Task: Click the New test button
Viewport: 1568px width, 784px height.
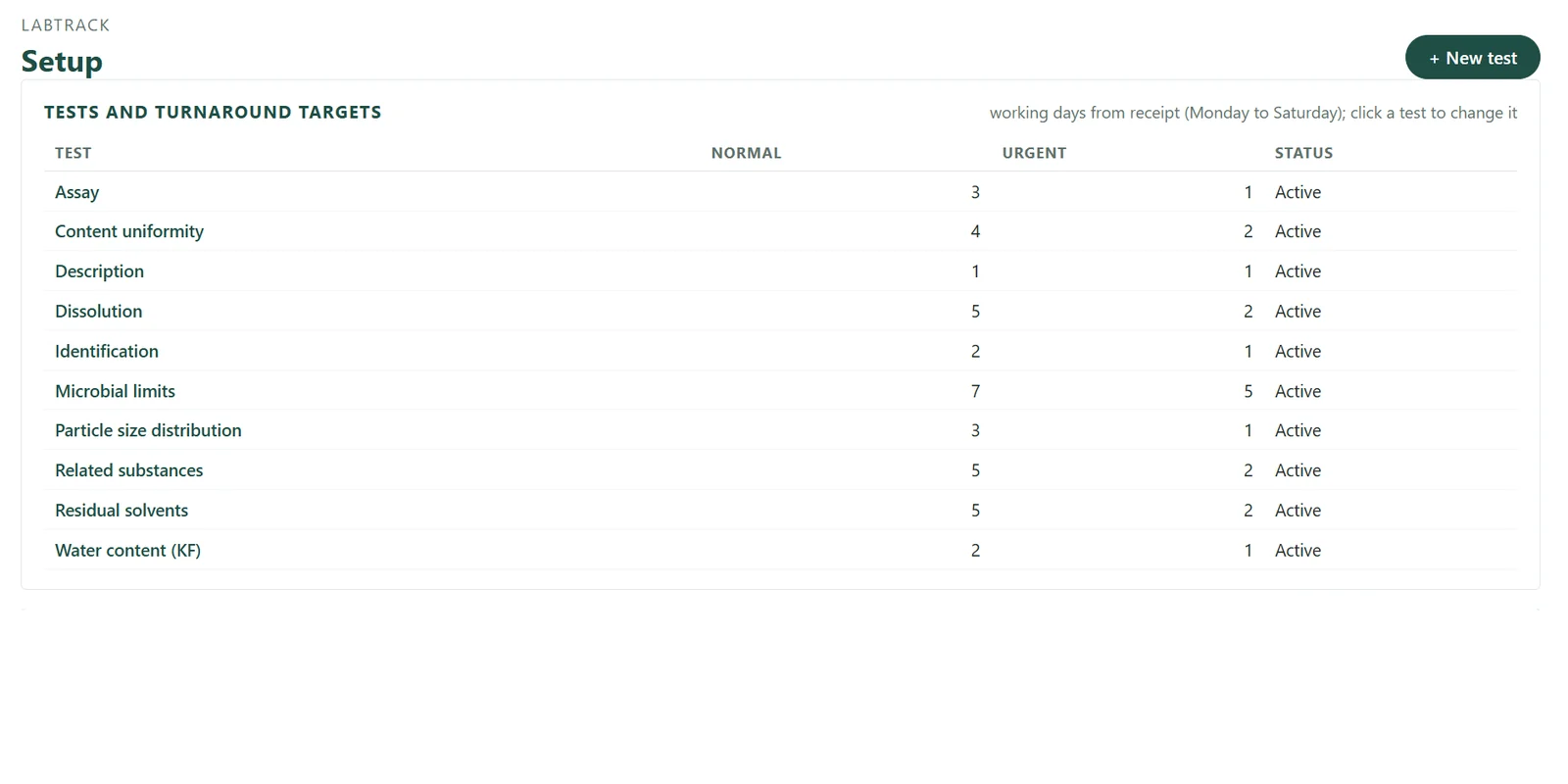Action: [1472, 58]
